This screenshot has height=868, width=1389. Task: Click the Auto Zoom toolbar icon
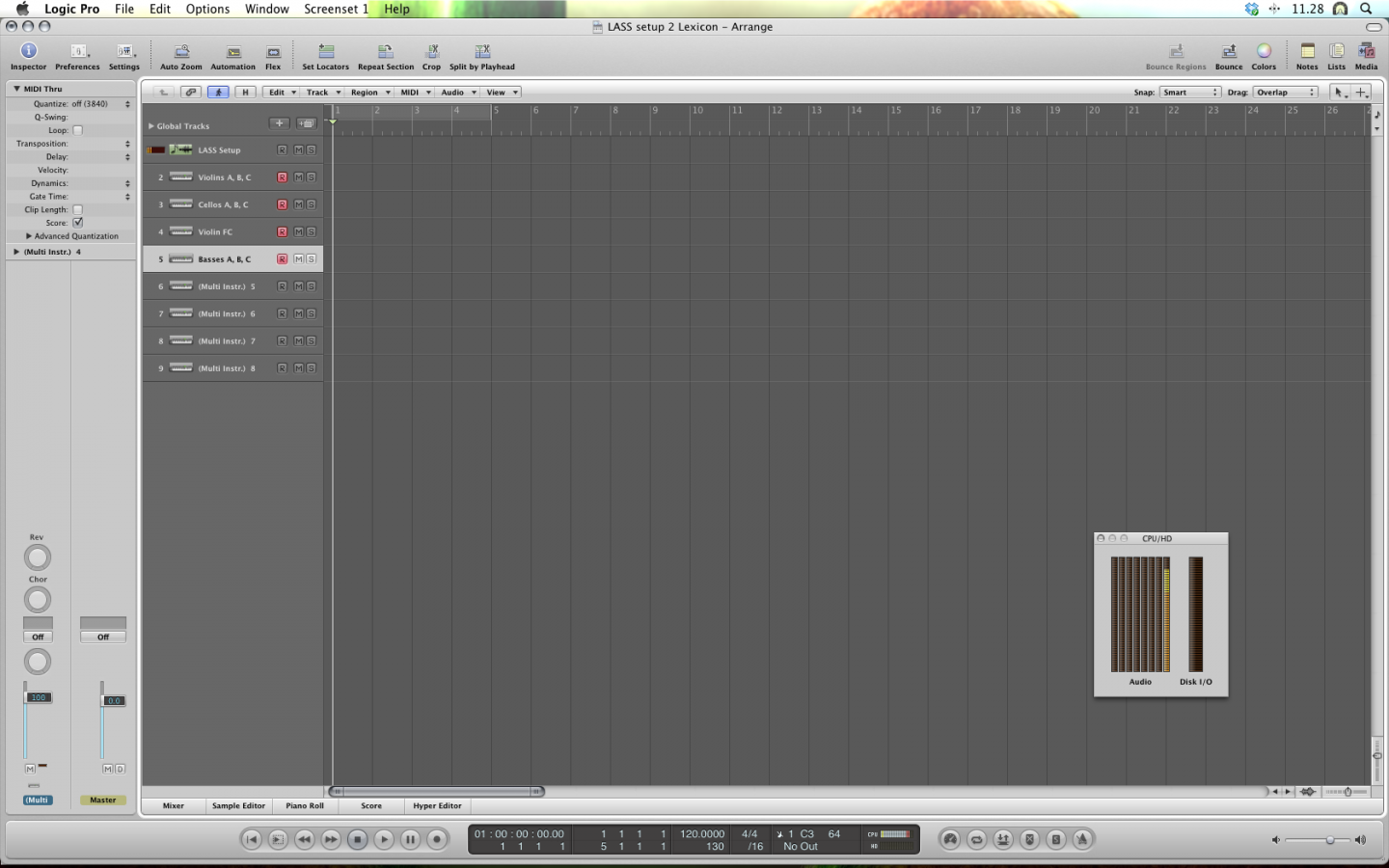point(181,51)
